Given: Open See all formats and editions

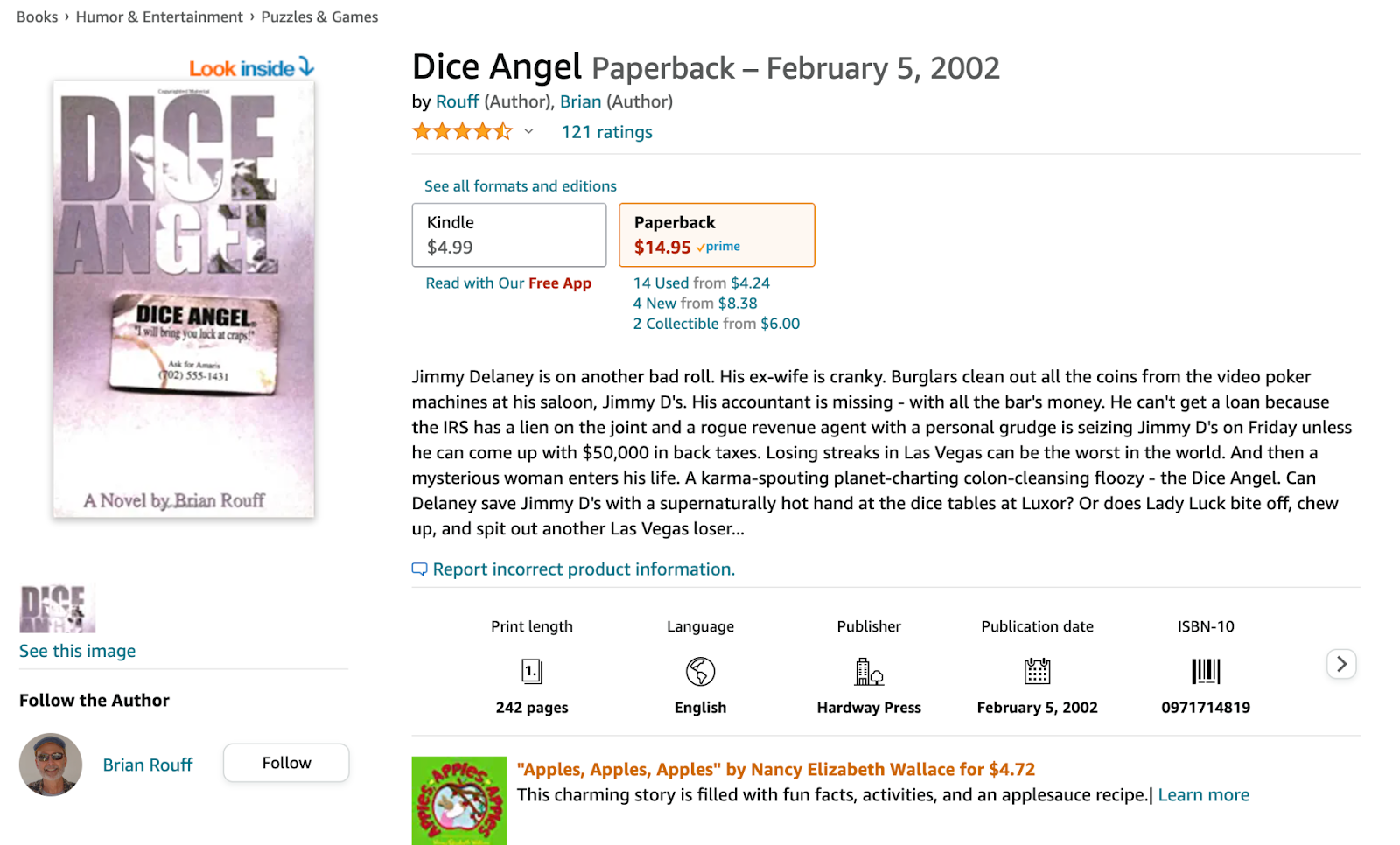Looking at the screenshot, I should click(x=521, y=186).
